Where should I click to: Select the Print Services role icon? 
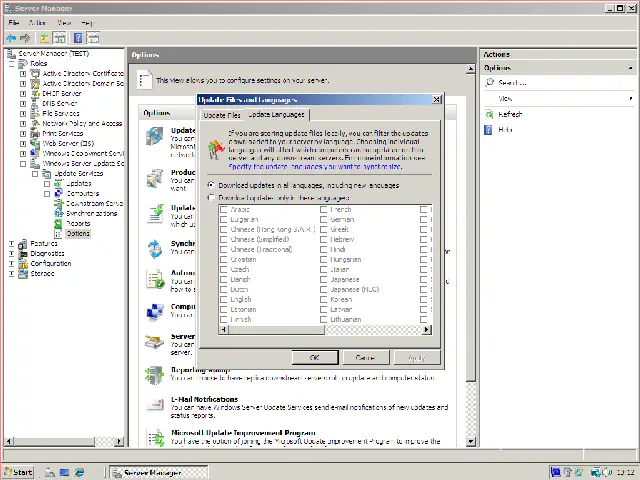pyautogui.click(x=36, y=133)
